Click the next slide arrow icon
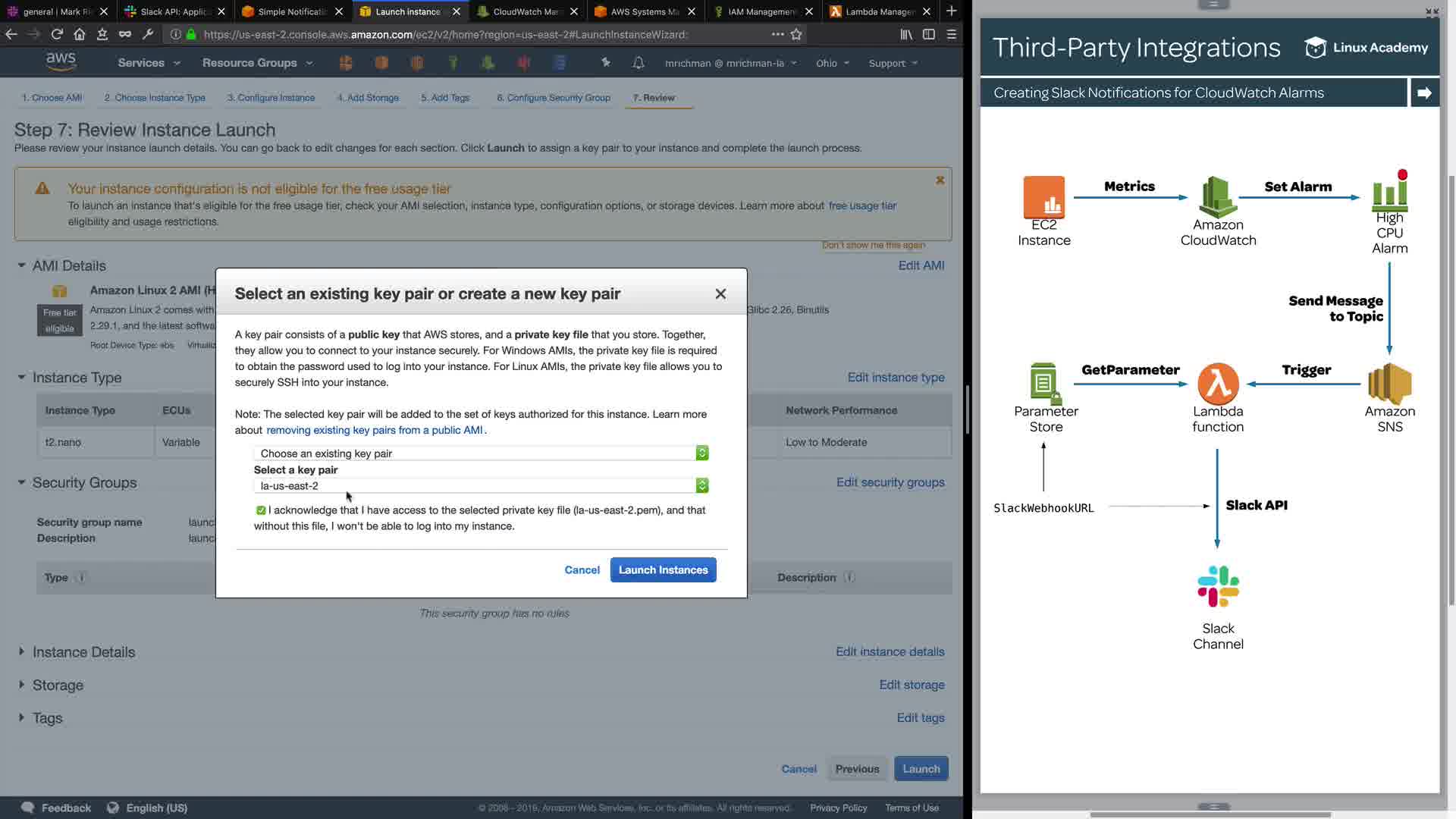 click(1424, 93)
